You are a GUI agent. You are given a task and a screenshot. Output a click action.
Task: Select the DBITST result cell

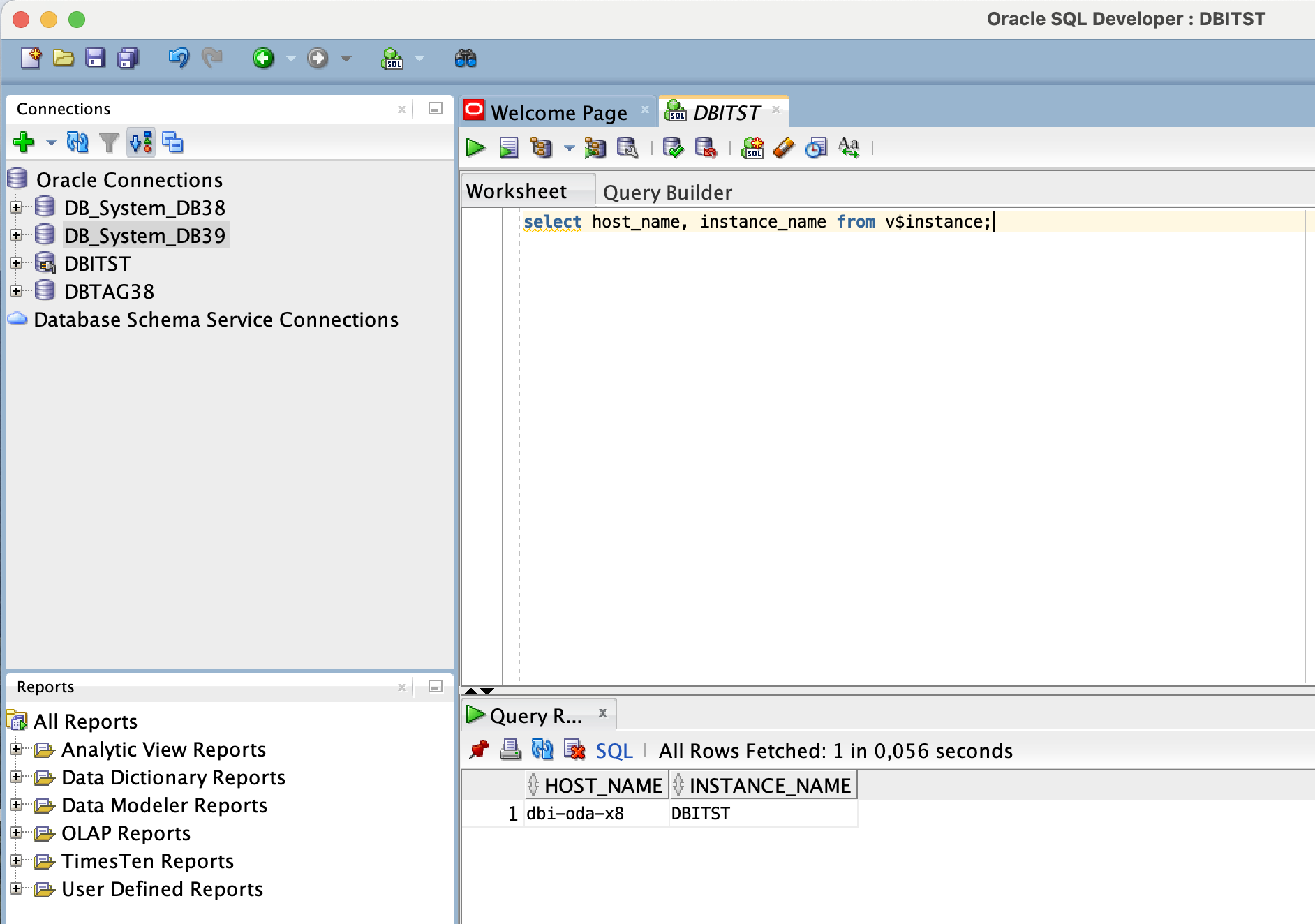(764, 814)
